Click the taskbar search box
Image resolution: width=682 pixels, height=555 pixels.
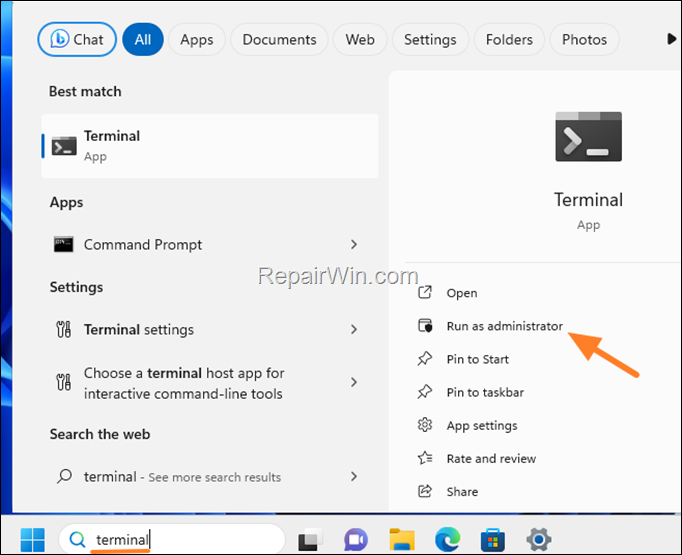coord(172,539)
